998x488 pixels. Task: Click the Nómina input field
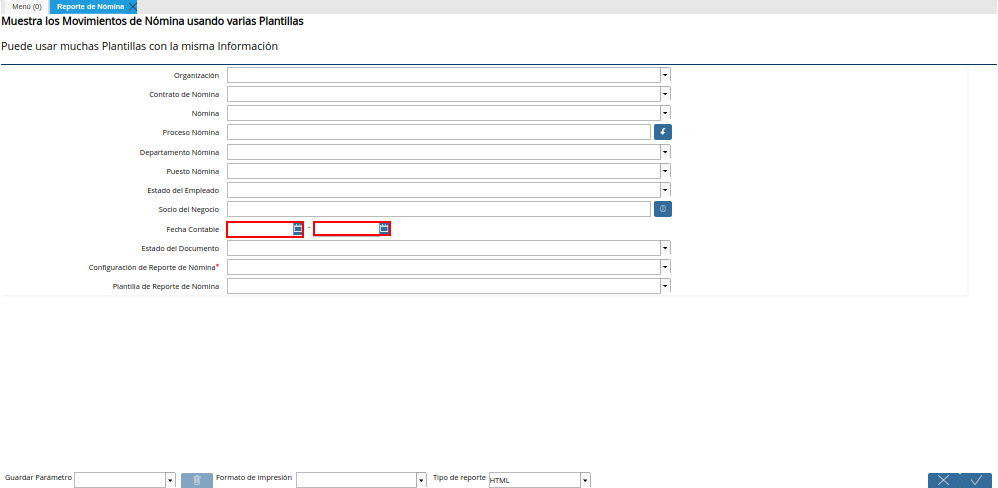444,113
